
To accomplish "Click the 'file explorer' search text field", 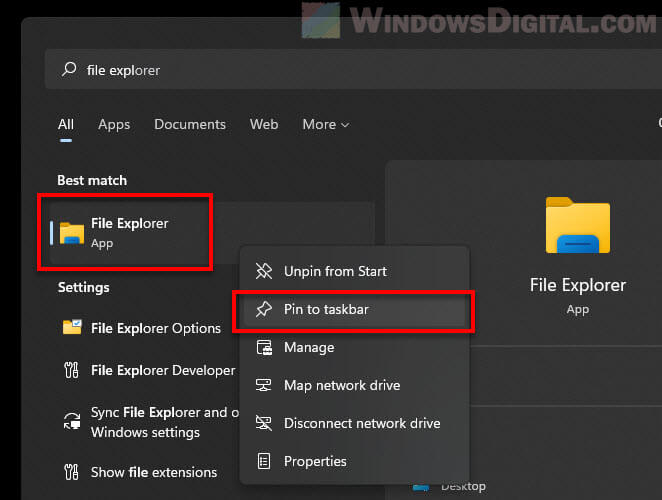I will [x=353, y=70].
